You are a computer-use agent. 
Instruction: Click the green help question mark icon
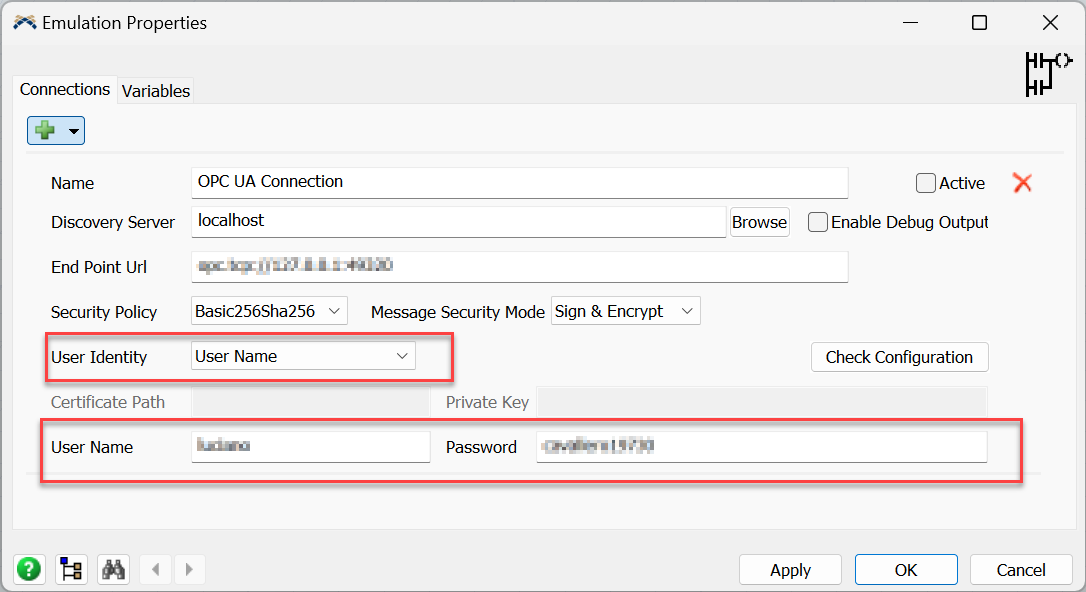tap(29, 570)
